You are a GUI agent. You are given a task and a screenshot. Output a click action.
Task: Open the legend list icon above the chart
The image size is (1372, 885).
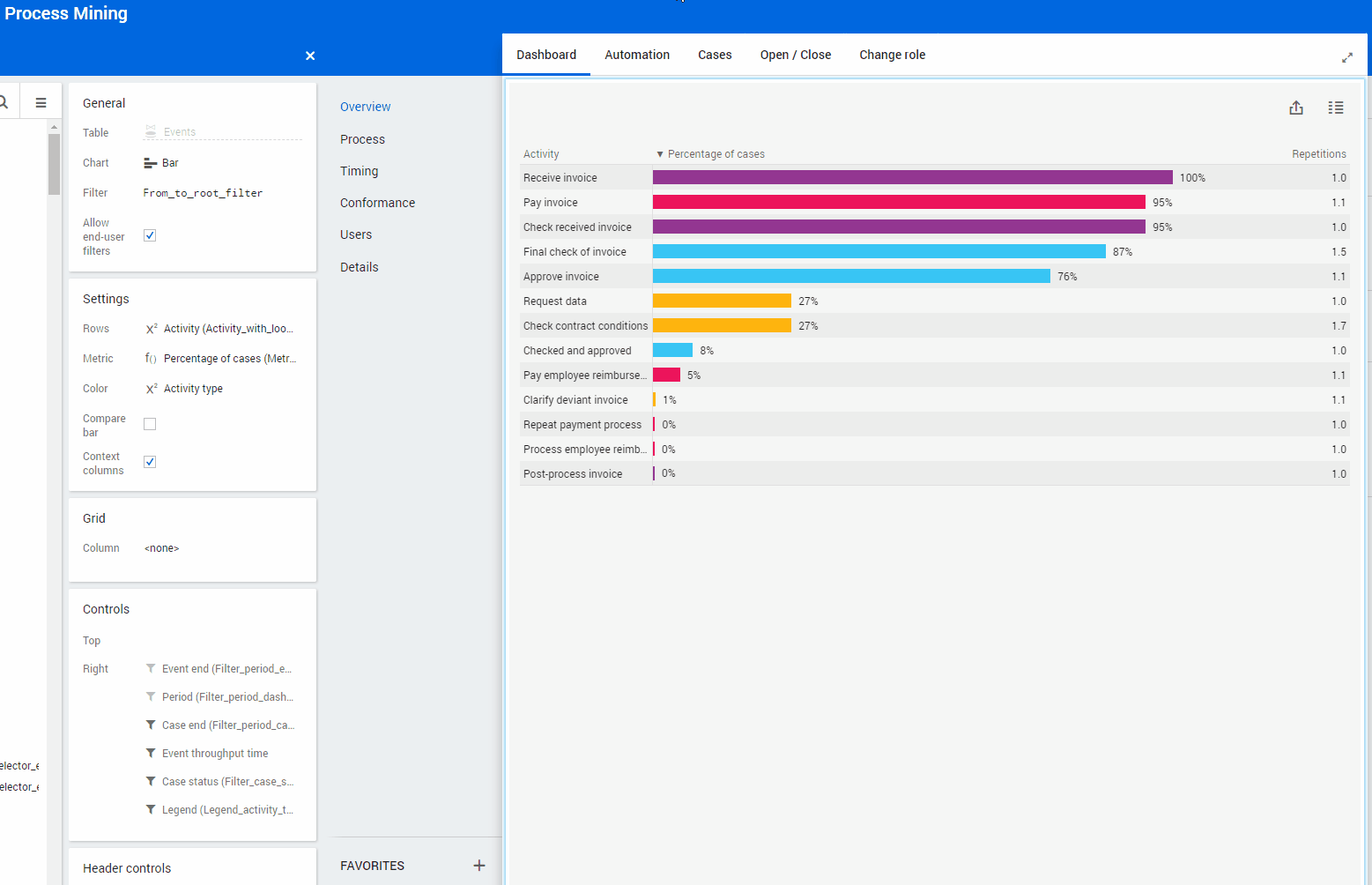[x=1335, y=108]
